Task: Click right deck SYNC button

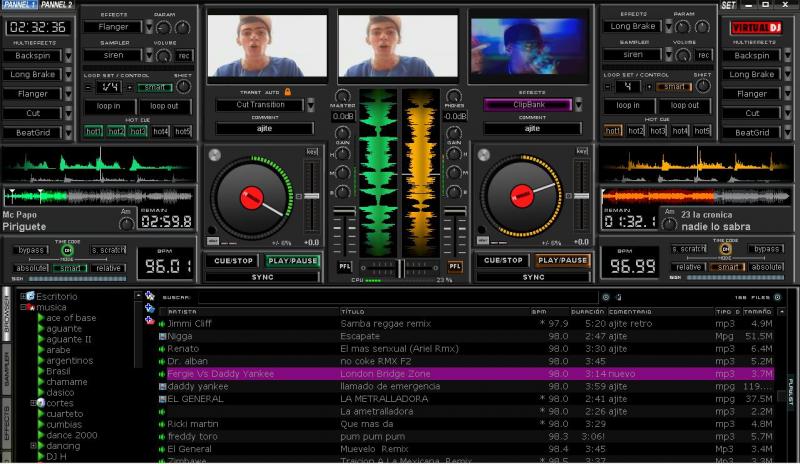Action: tap(533, 277)
